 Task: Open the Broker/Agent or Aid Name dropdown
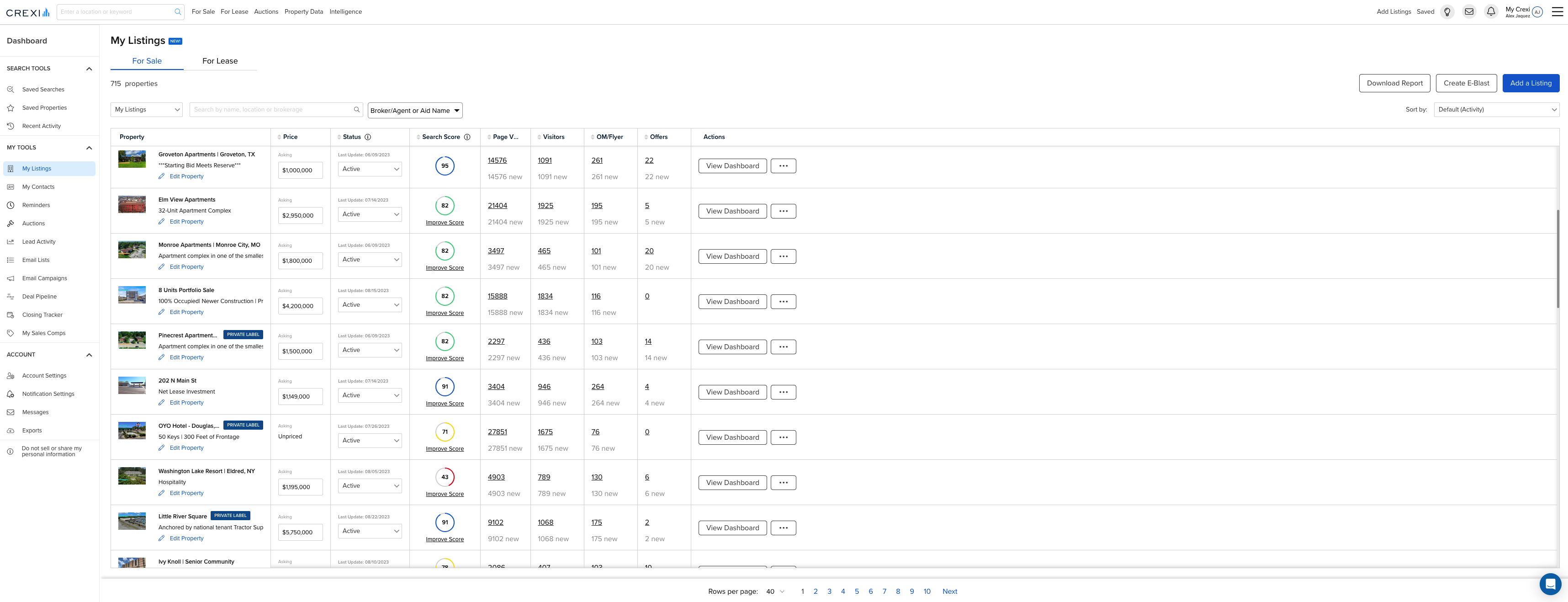(414, 110)
